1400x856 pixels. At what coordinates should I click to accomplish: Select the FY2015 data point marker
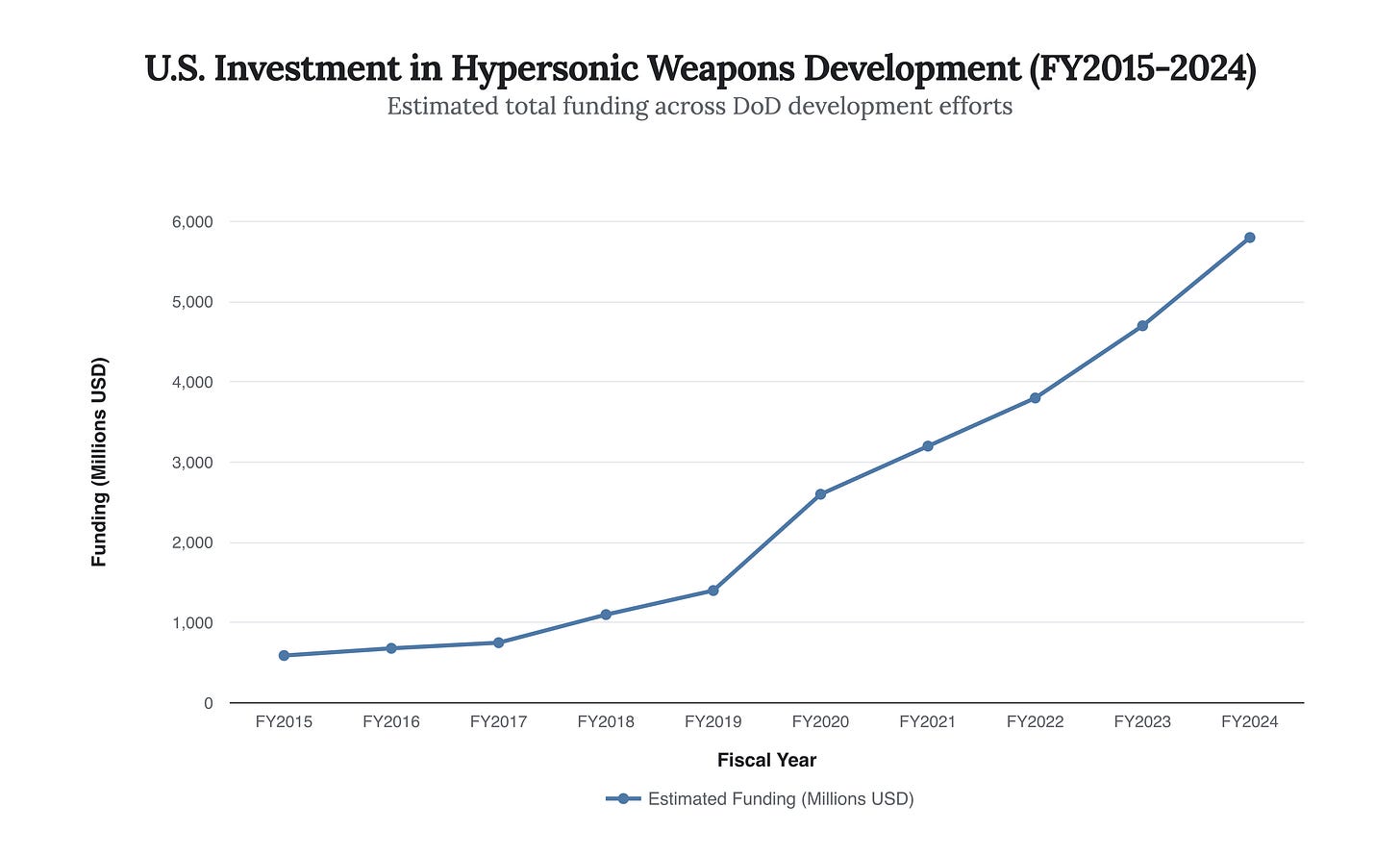click(282, 655)
